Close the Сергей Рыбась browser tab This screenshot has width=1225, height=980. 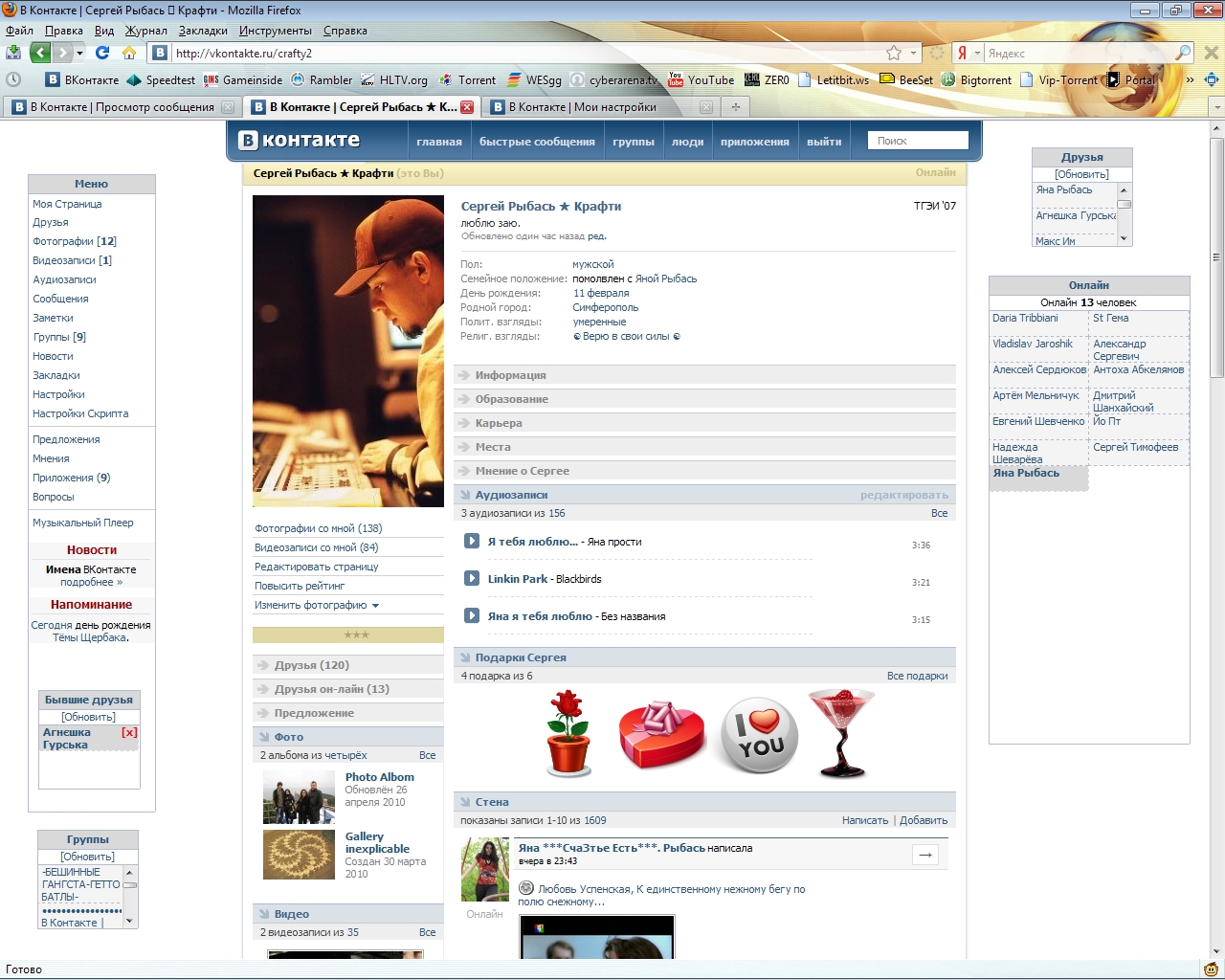point(467,107)
